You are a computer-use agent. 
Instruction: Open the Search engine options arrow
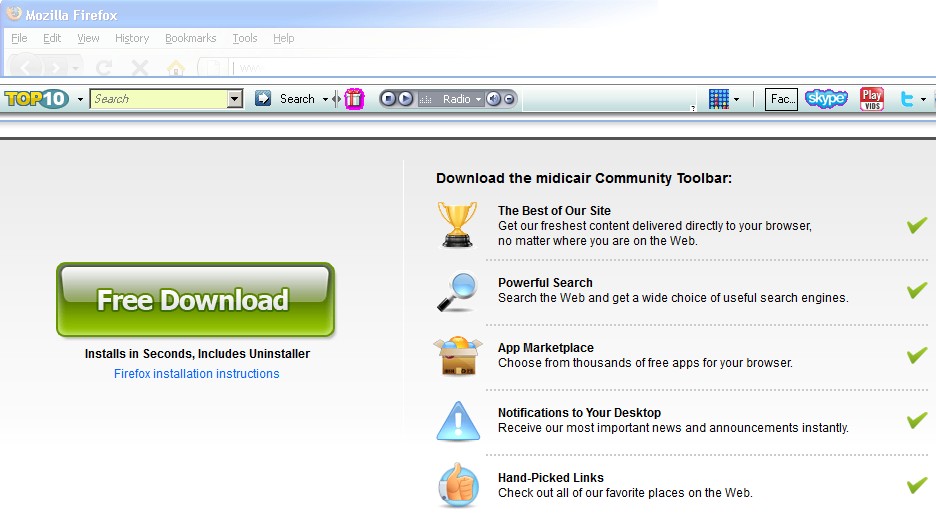click(325, 99)
